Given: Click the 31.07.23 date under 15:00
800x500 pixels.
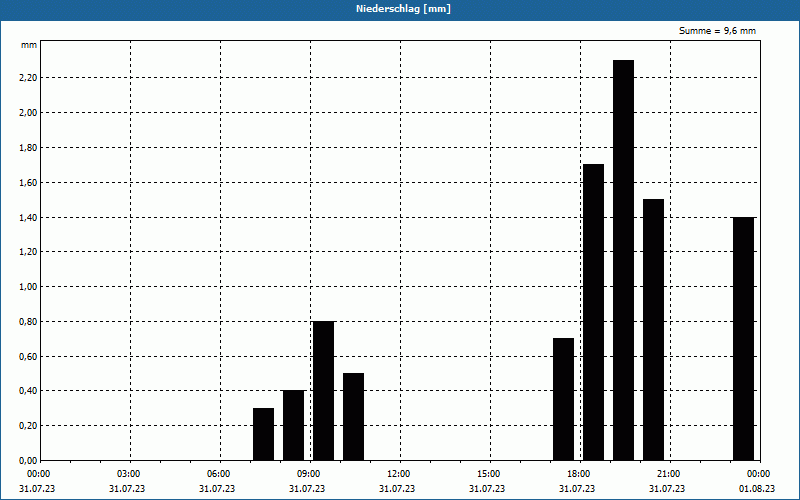Looking at the screenshot, I should [x=487, y=488].
